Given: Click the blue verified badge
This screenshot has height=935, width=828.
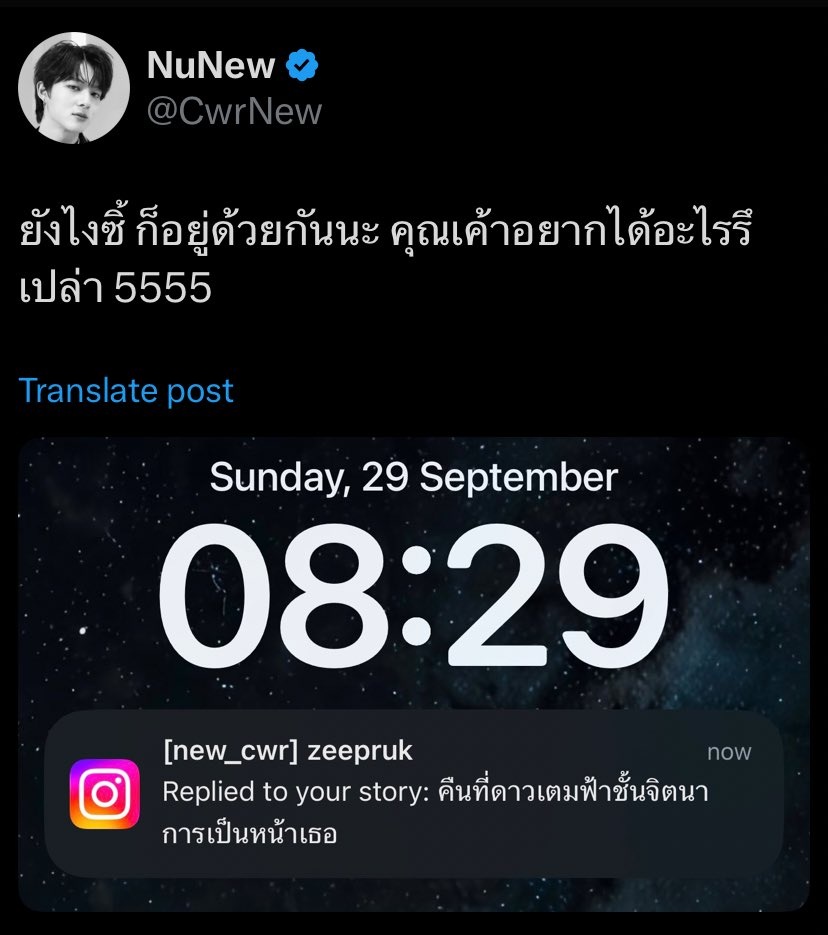Looking at the screenshot, I should 302,65.
